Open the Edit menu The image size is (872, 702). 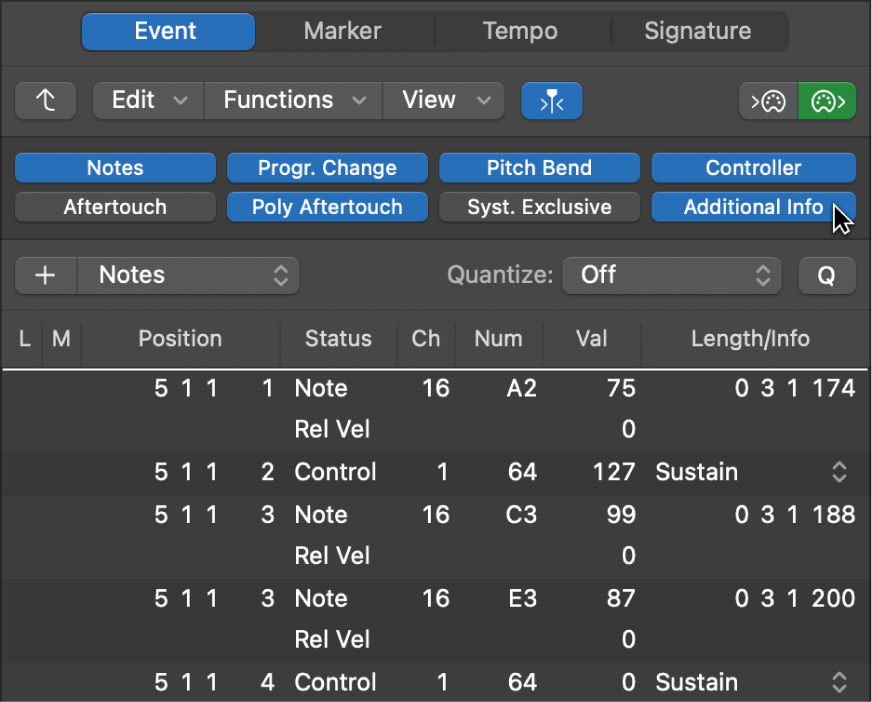pyautogui.click(x=146, y=100)
